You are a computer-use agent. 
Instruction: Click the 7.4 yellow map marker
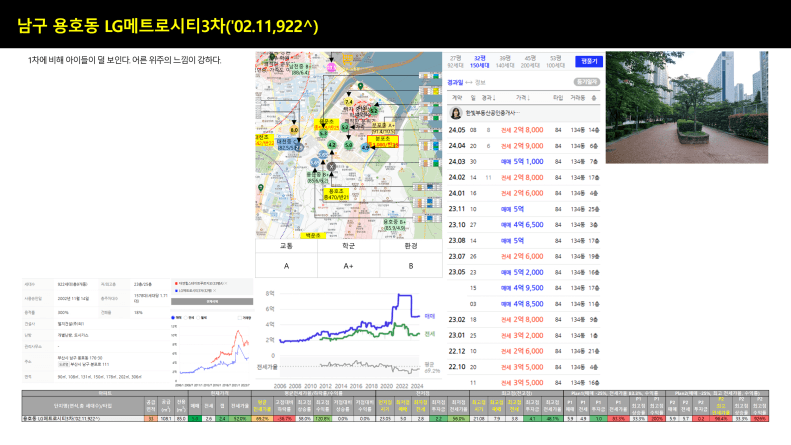349,102
